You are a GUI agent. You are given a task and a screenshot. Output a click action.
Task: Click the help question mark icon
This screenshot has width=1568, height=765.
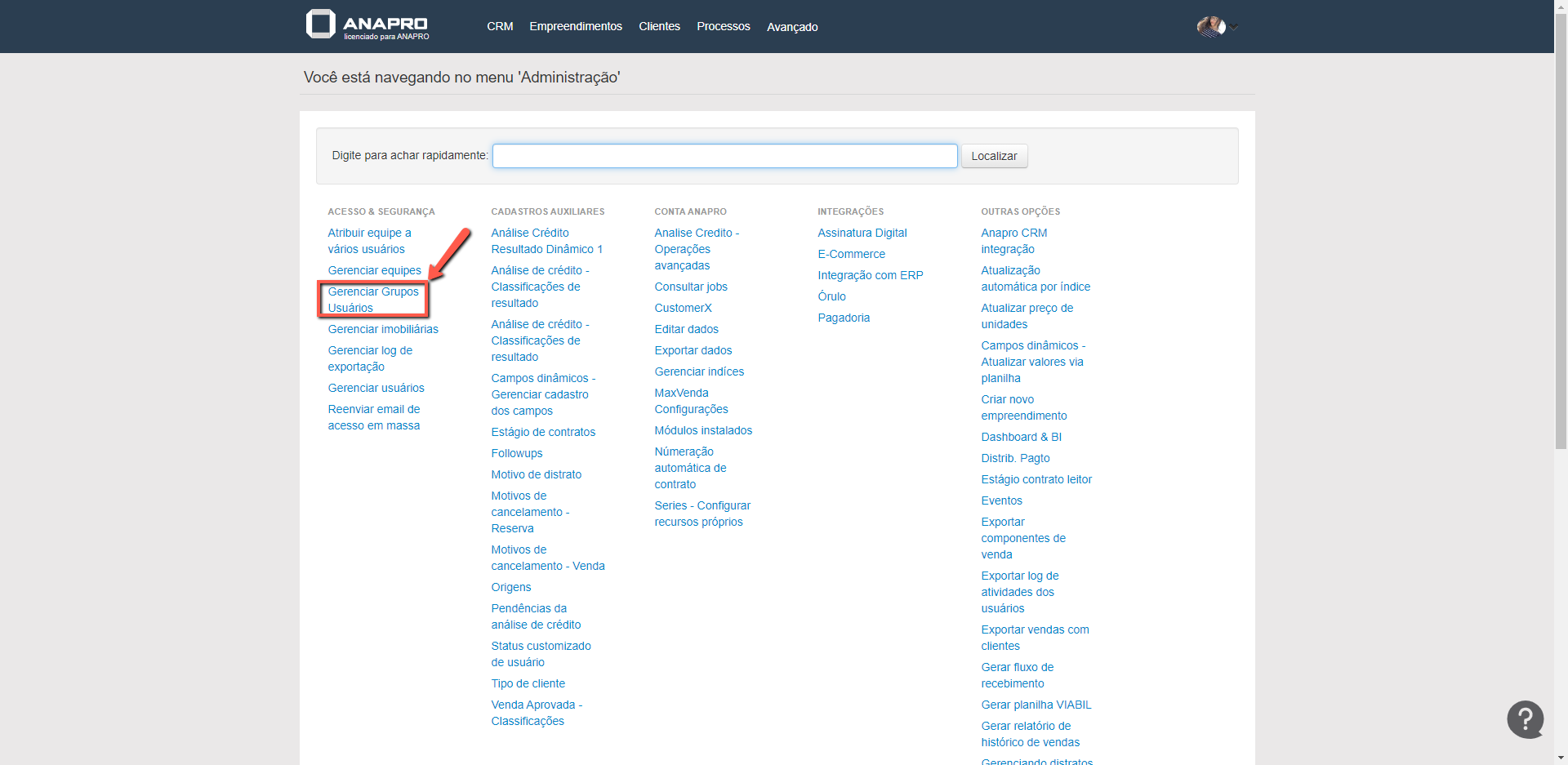tap(1525, 719)
